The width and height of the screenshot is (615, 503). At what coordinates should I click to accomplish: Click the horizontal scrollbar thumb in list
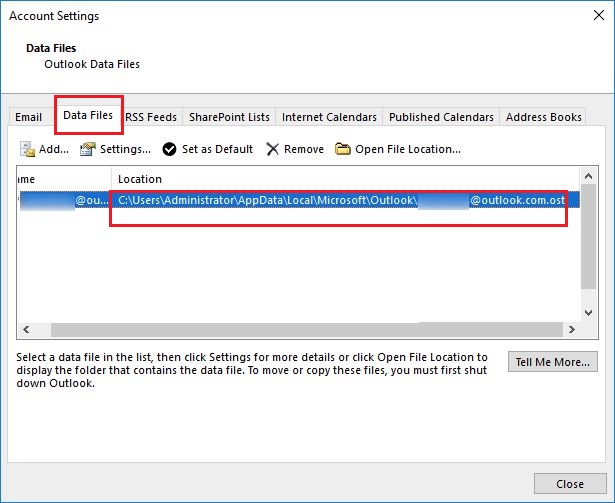click(x=307, y=330)
